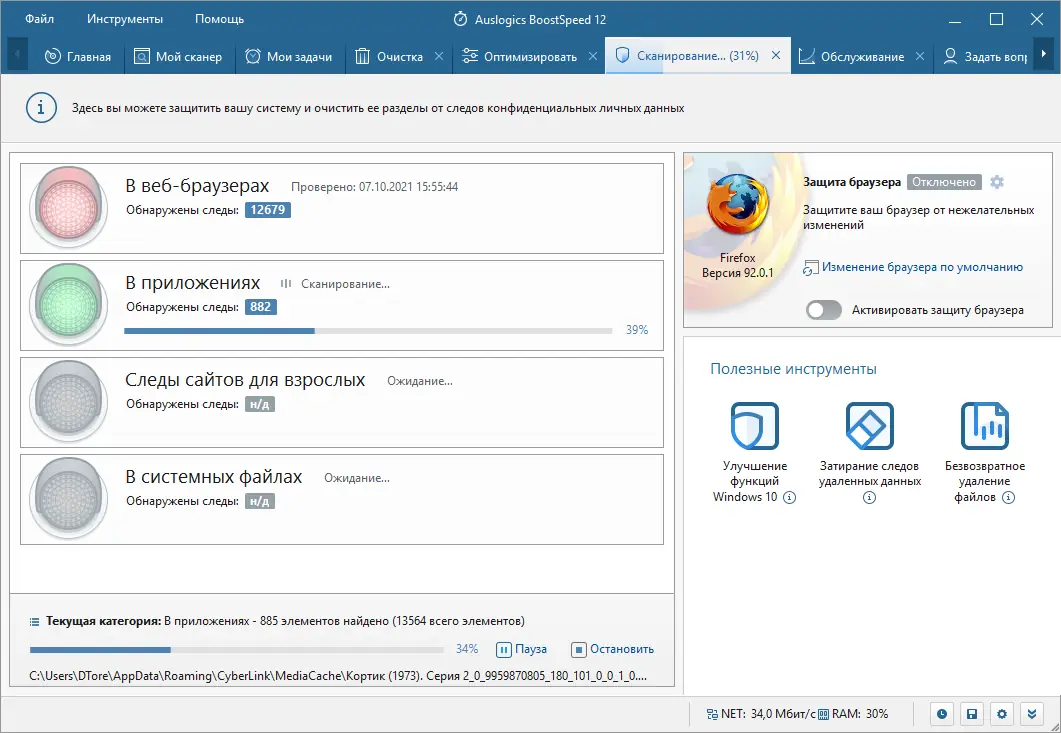Switch to the Главная tab
The width and height of the screenshot is (1061, 733).
click(77, 56)
